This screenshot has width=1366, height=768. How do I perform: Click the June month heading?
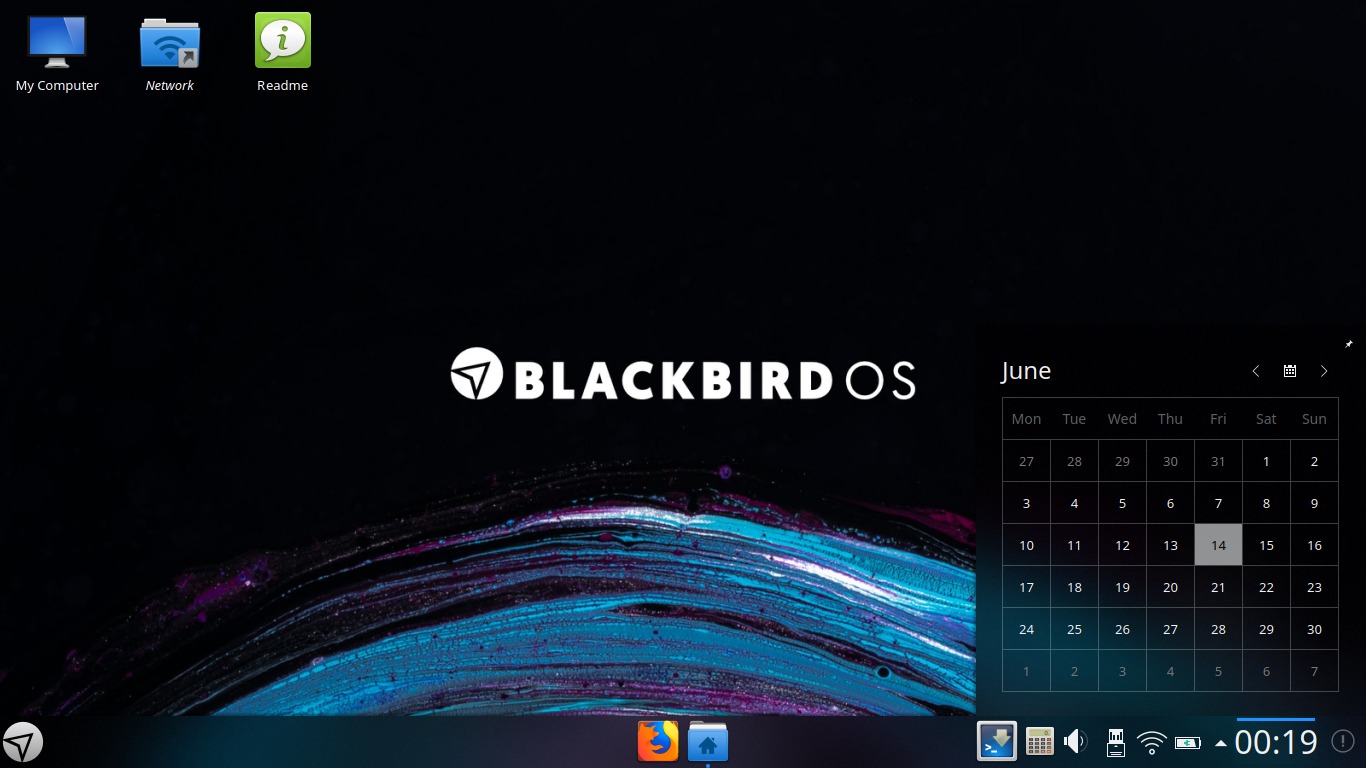[1026, 371]
